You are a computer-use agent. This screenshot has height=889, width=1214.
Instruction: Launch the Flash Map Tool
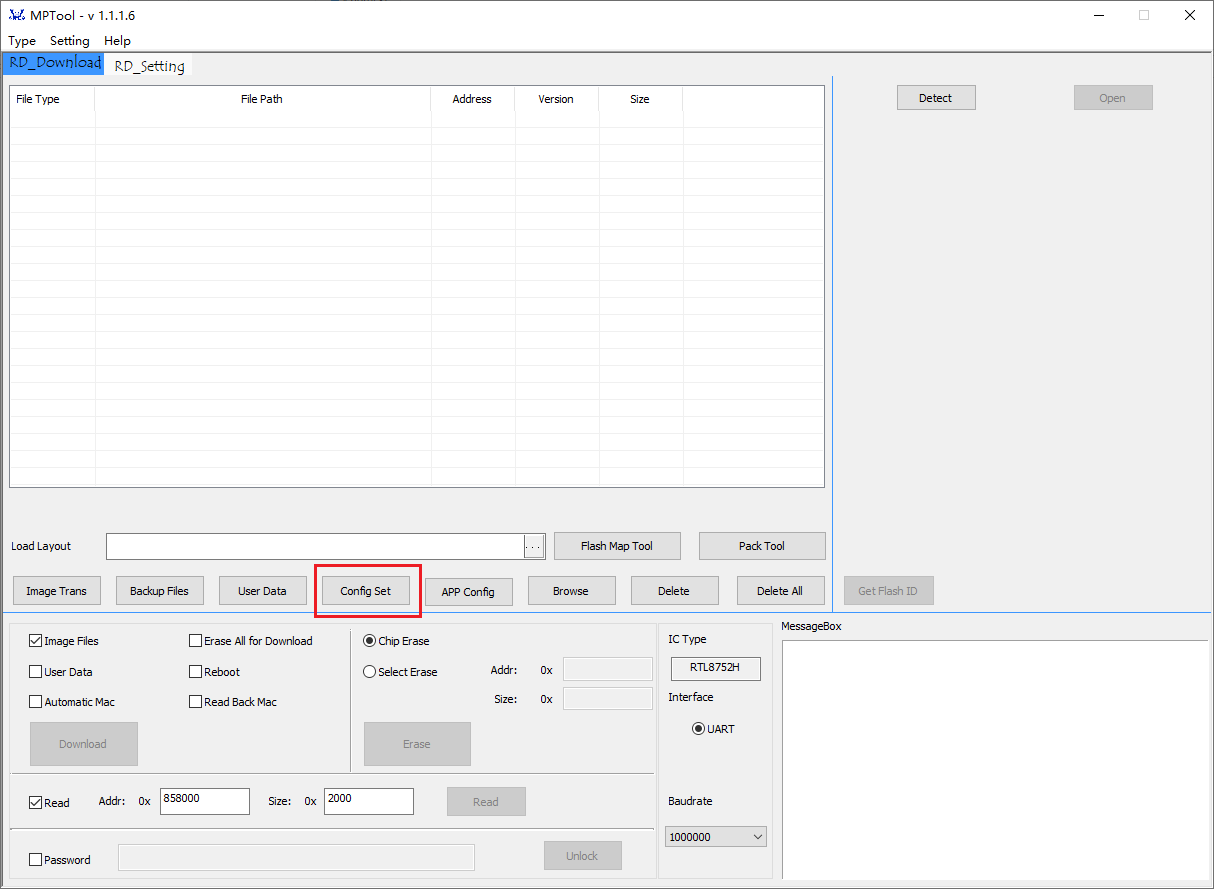[x=616, y=546]
